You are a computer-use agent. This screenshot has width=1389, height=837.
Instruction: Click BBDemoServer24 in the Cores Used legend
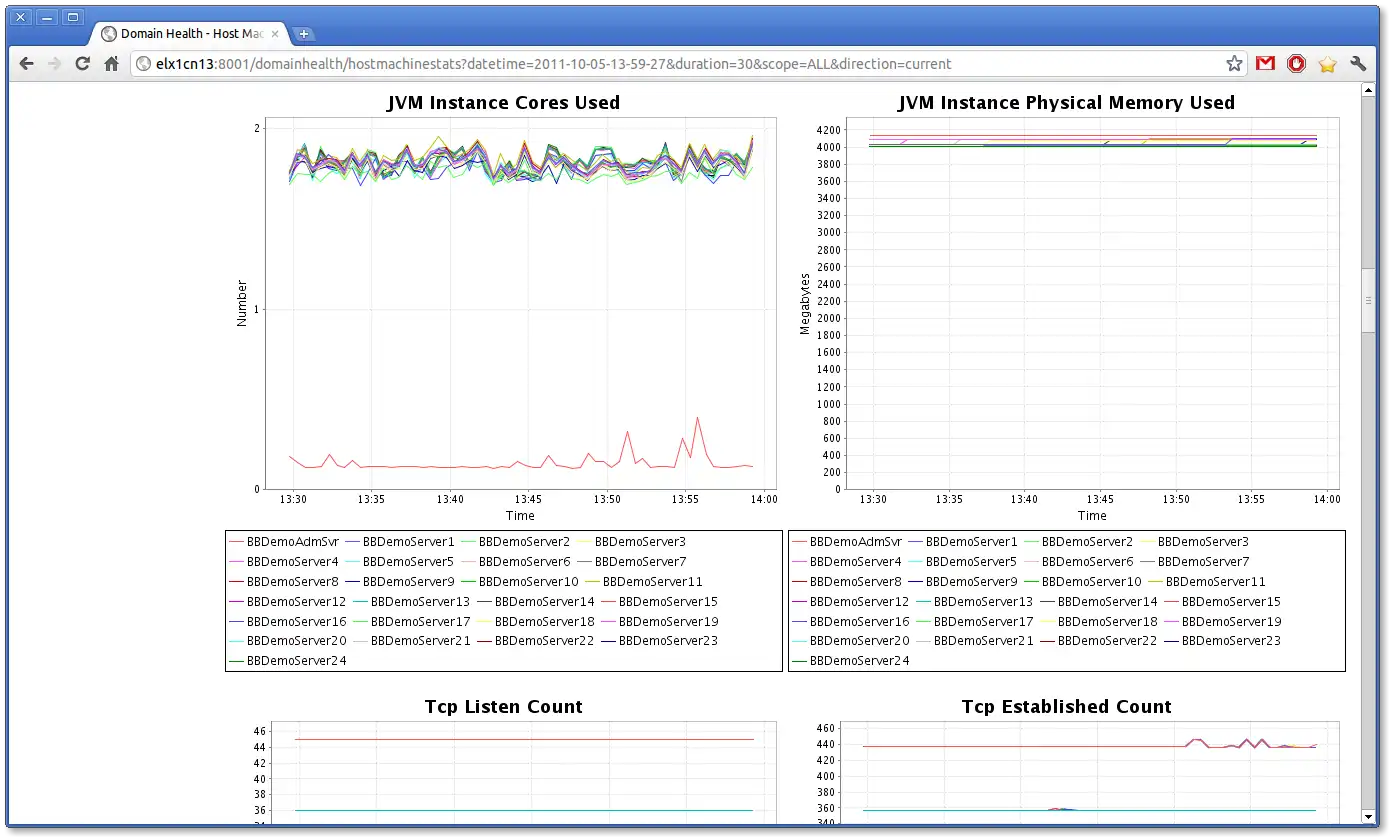[x=296, y=660]
